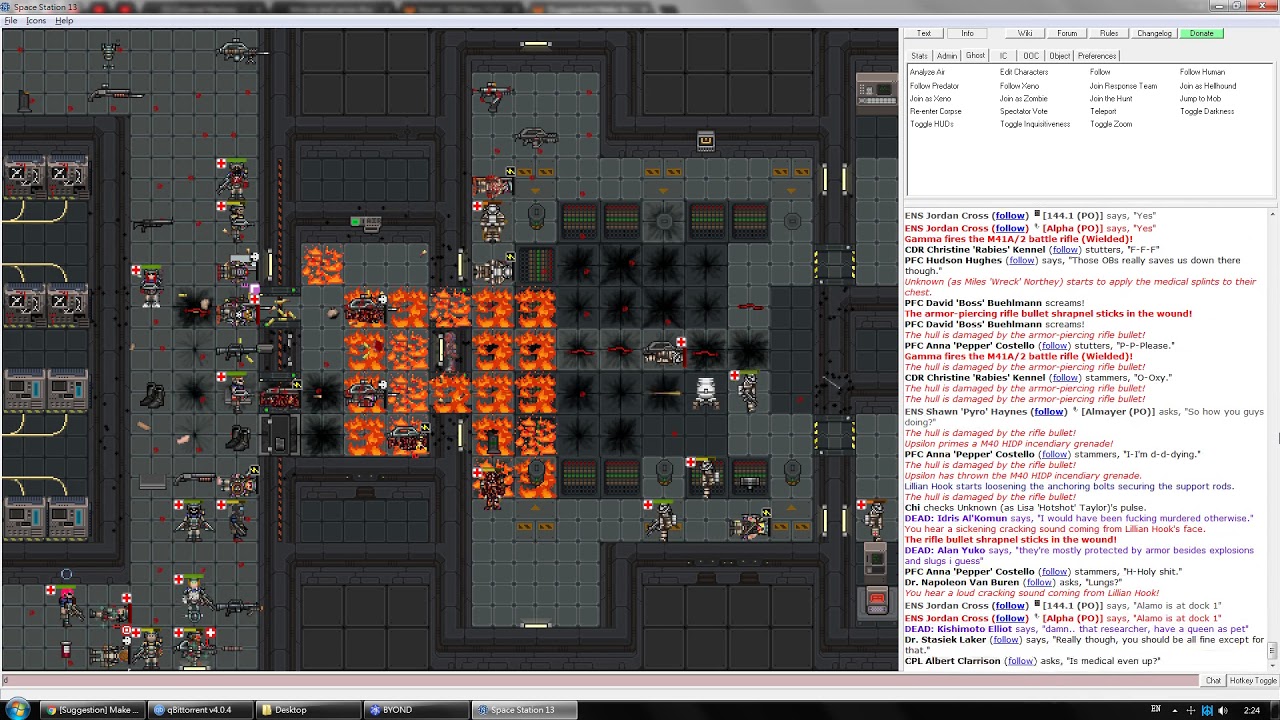
Task: Click the computer console at map's top right
Action: click(877, 90)
